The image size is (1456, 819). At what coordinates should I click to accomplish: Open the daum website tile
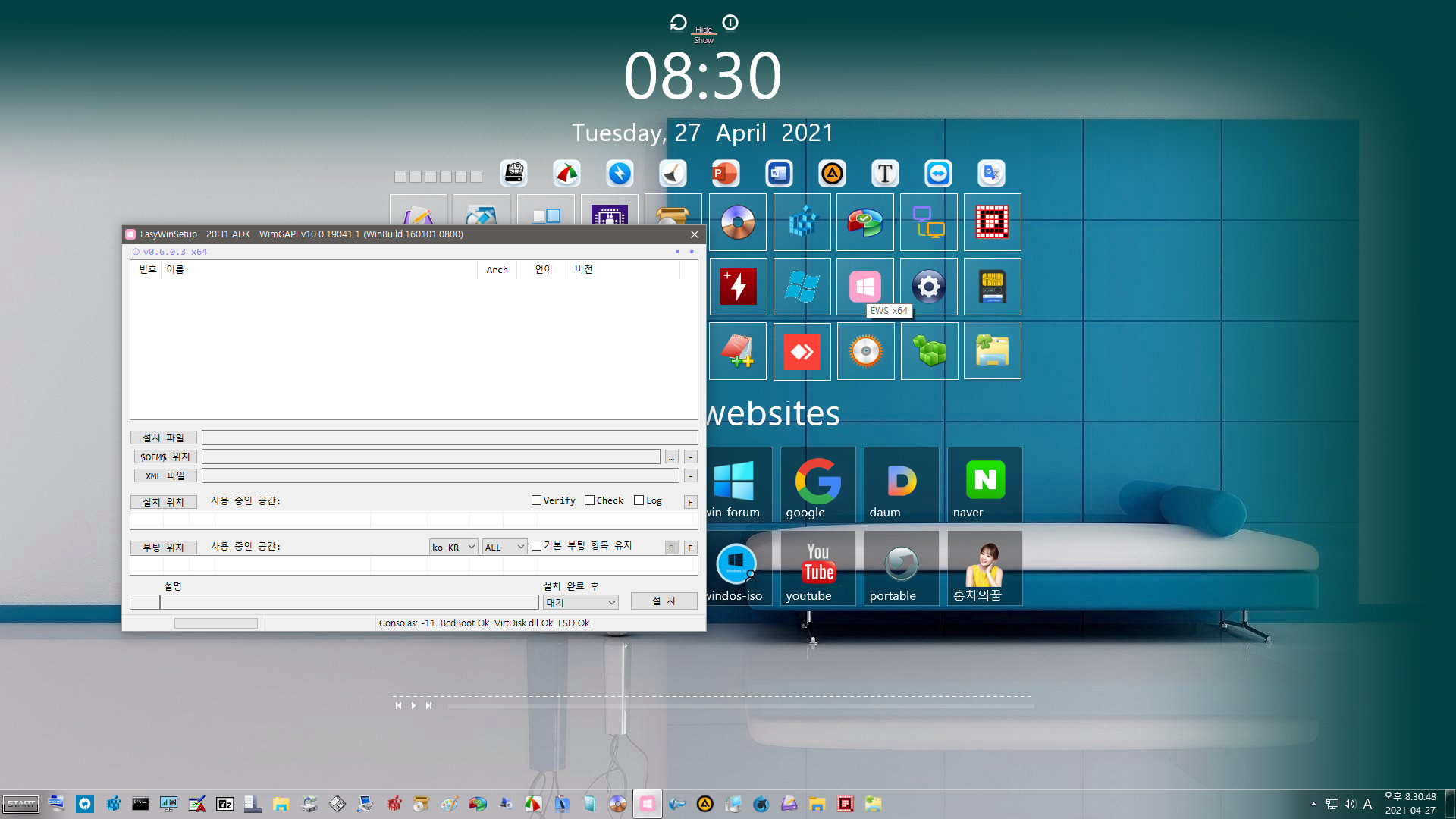pyautogui.click(x=901, y=485)
